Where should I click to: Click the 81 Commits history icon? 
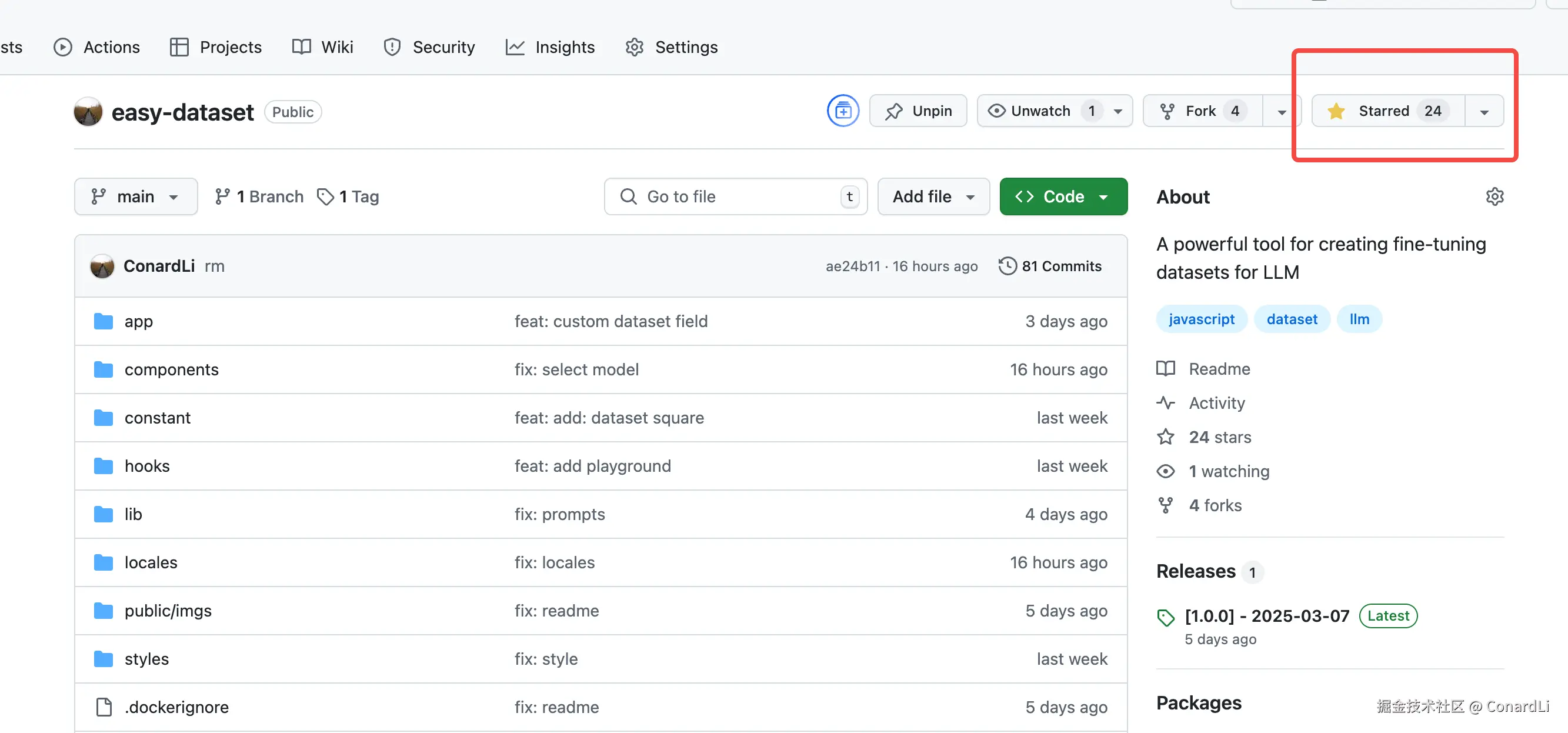click(x=1007, y=266)
